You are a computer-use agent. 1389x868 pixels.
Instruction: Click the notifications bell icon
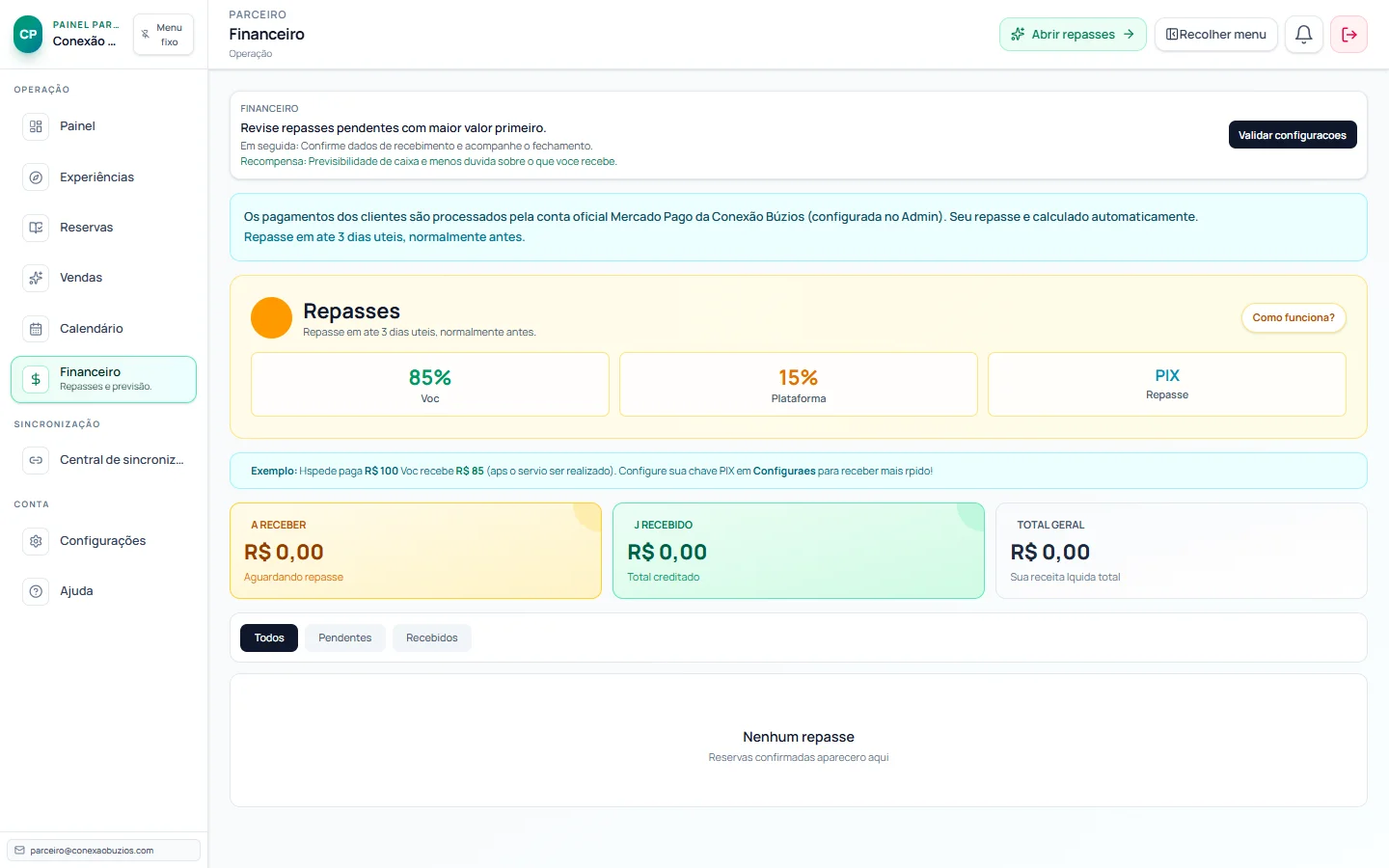pyautogui.click(x=1303, y=35)
